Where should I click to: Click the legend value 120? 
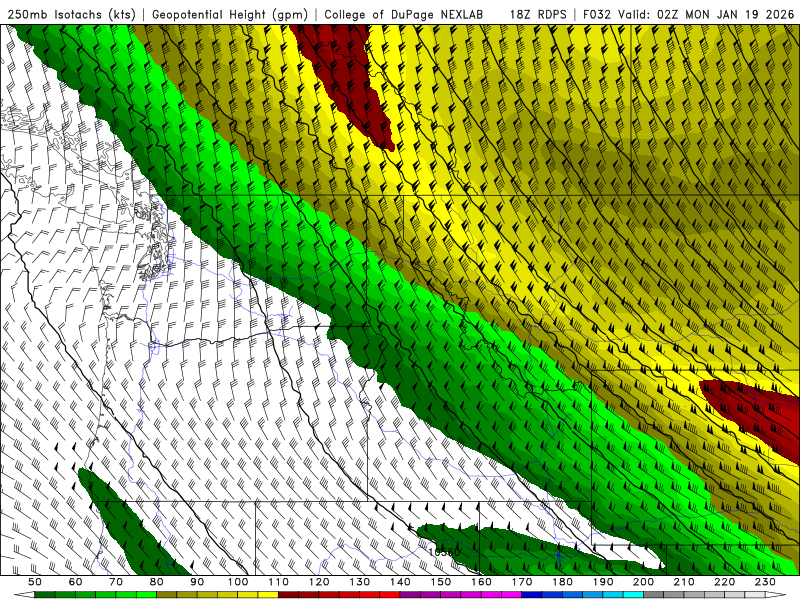coord(319,582)
